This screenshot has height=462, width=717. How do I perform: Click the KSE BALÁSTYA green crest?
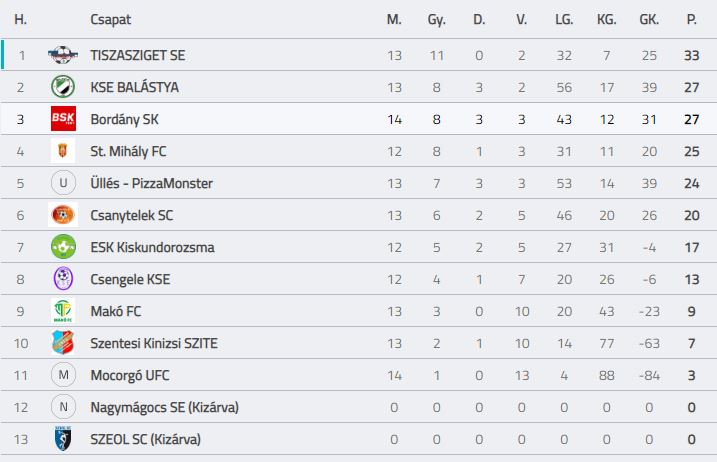[63, 87]
